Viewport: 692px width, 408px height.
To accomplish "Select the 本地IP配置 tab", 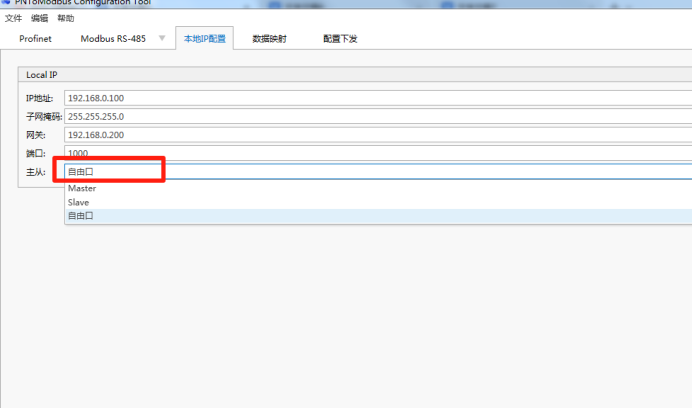I will (x=204, y=38).
